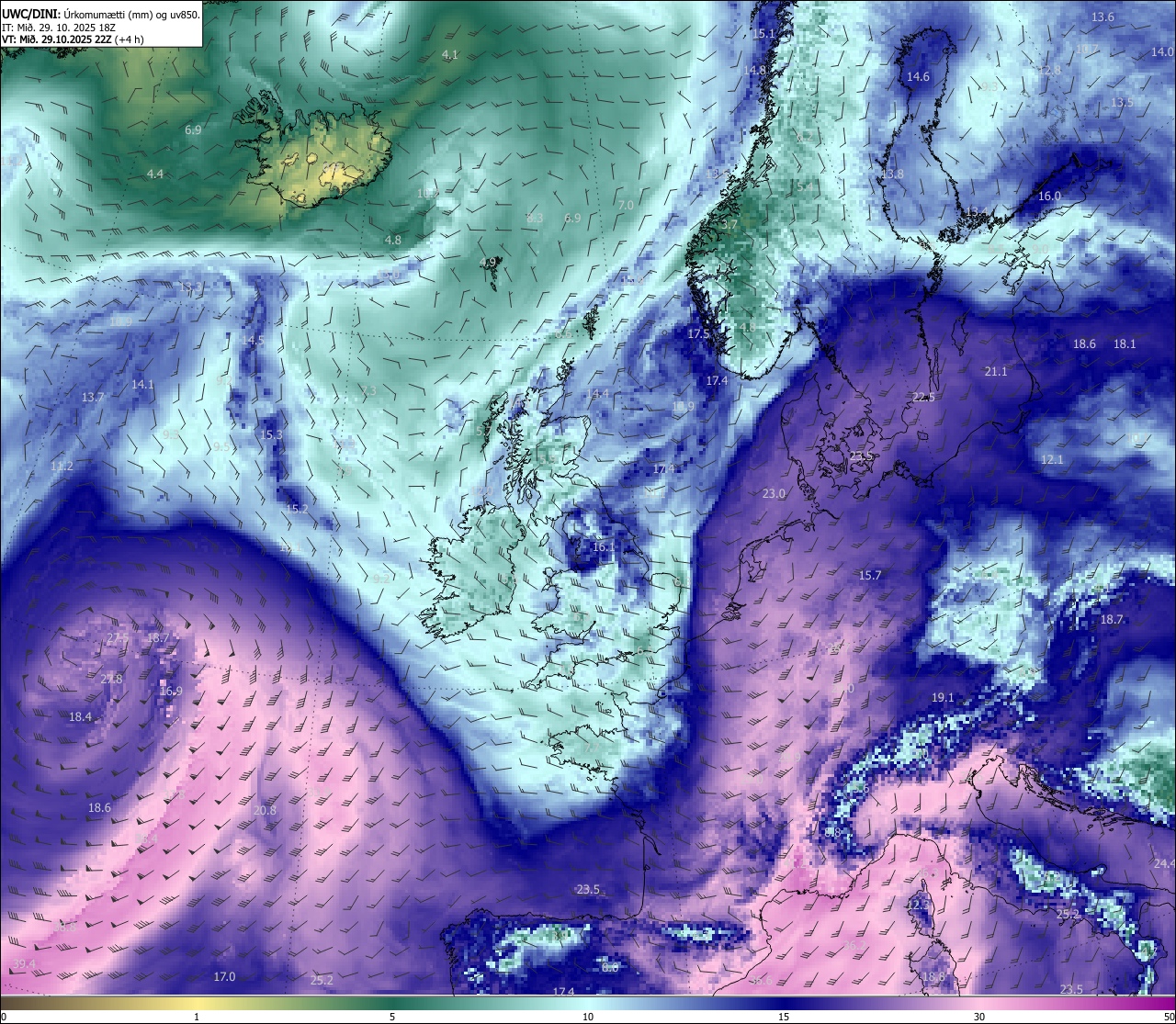Click the 15.1 value label at the top edge
This screenshot has height=1024, width=1176.
click(x=764, y=33)
